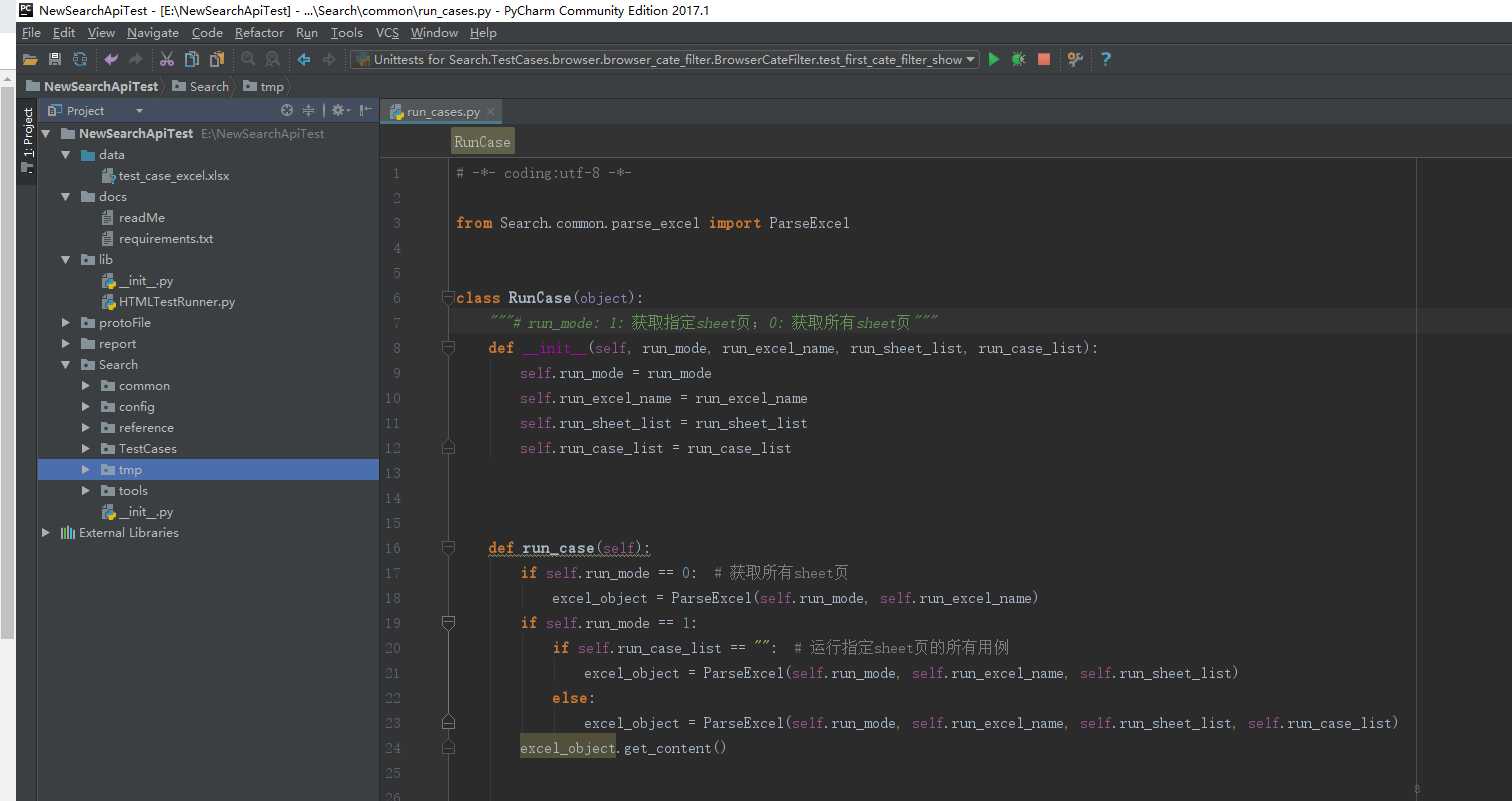
Task: Click the Save All toolbar icon
Action: [x=55, y=60]
